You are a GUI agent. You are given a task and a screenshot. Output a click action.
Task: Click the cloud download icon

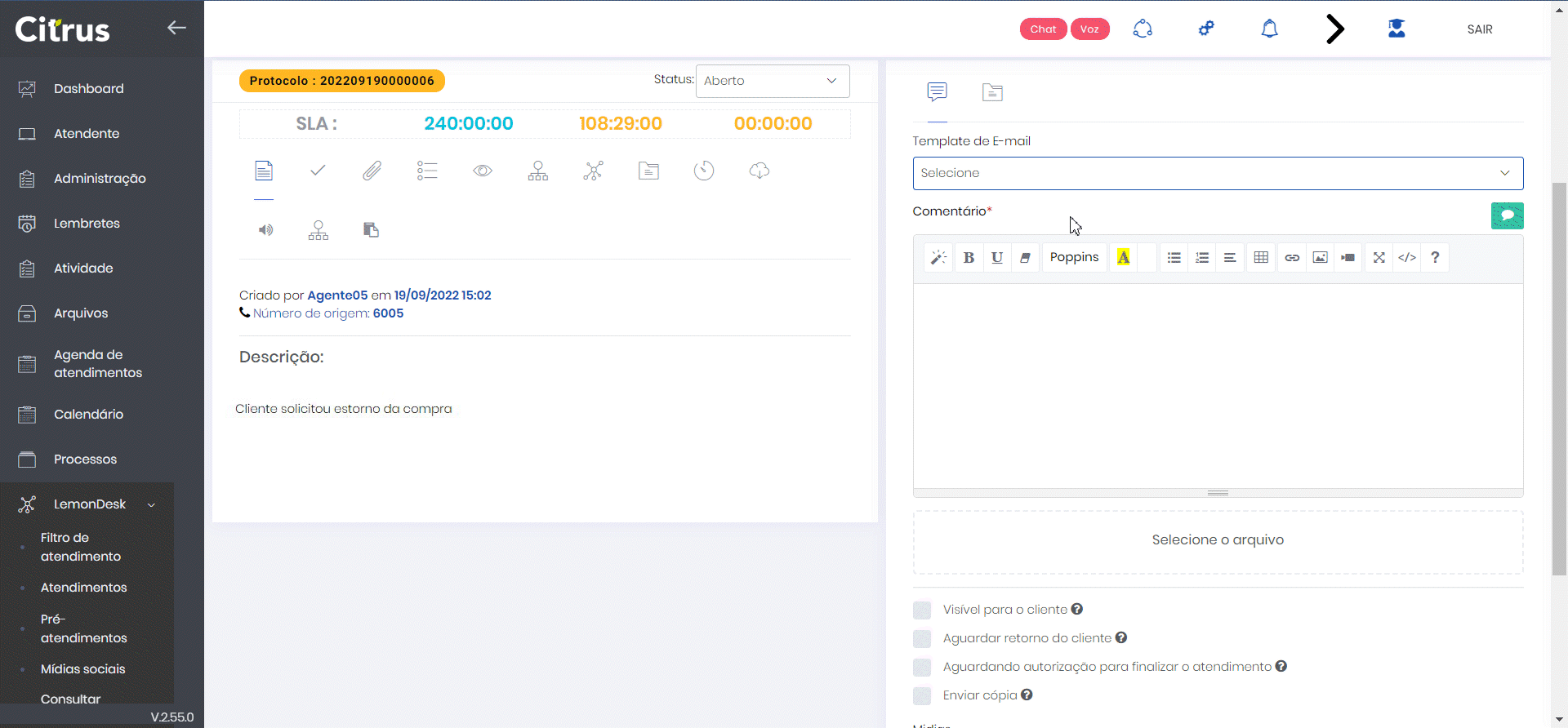[759, 171]
